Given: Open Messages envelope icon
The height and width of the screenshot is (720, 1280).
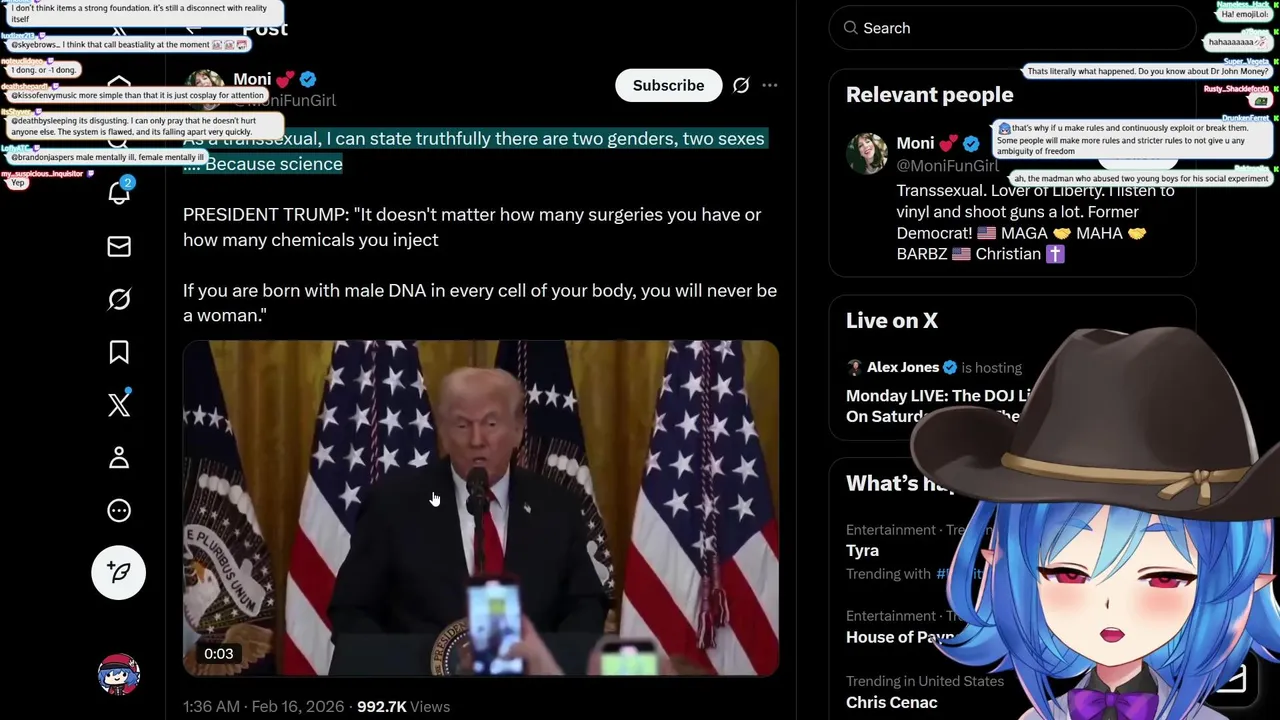Looking at the screenshot, I should [119, 246].
